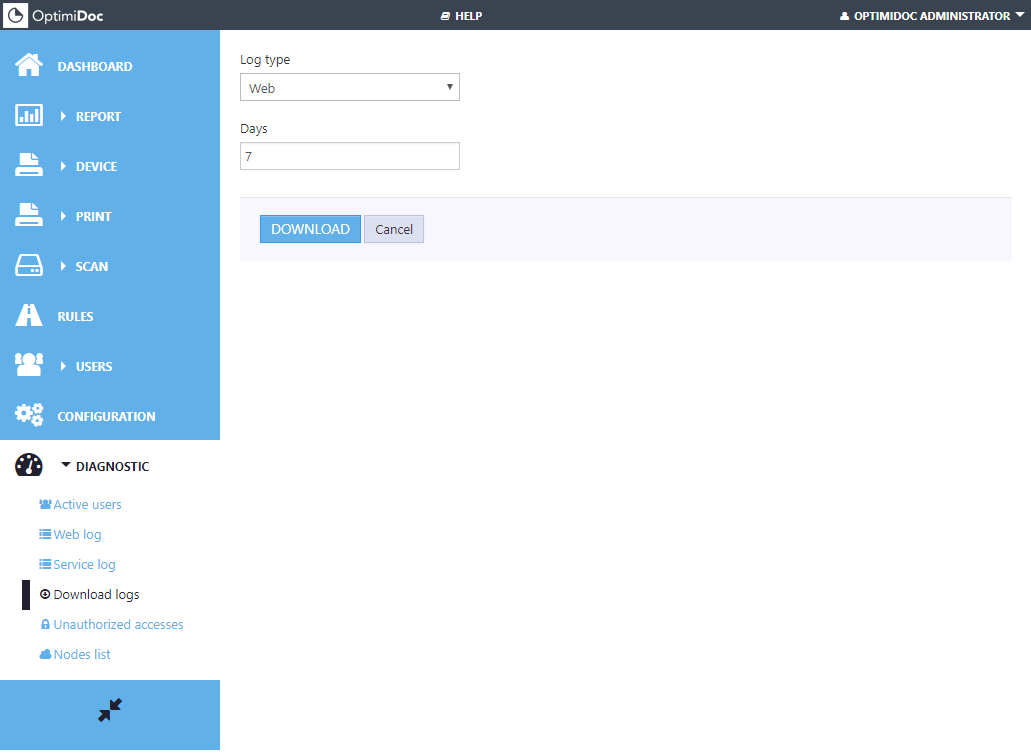This screenshot has height=753, width=1031.
Task: Click the OptimiDoc logo icon
Action: 16,15
